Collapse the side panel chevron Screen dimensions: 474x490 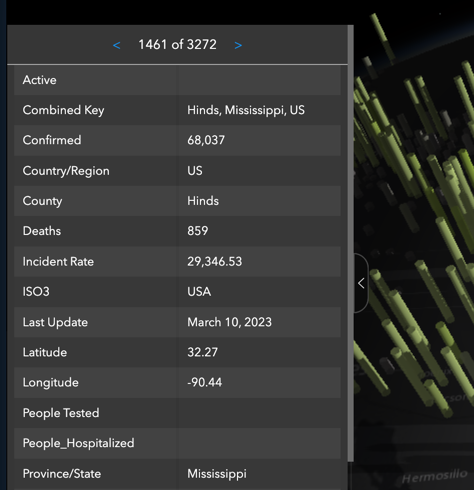coord(361,283)
